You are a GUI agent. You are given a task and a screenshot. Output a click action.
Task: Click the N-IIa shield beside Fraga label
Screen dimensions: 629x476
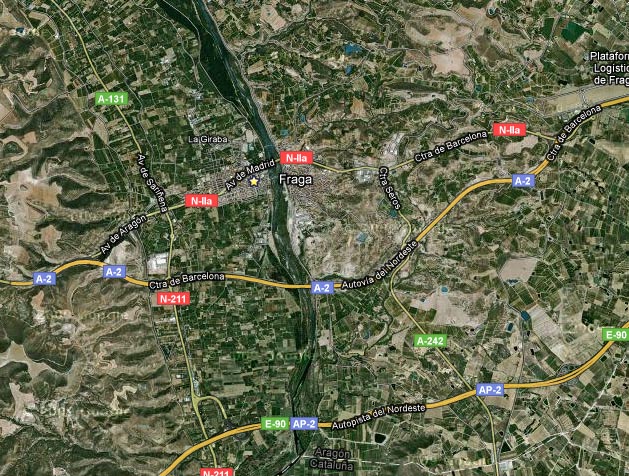296,158
